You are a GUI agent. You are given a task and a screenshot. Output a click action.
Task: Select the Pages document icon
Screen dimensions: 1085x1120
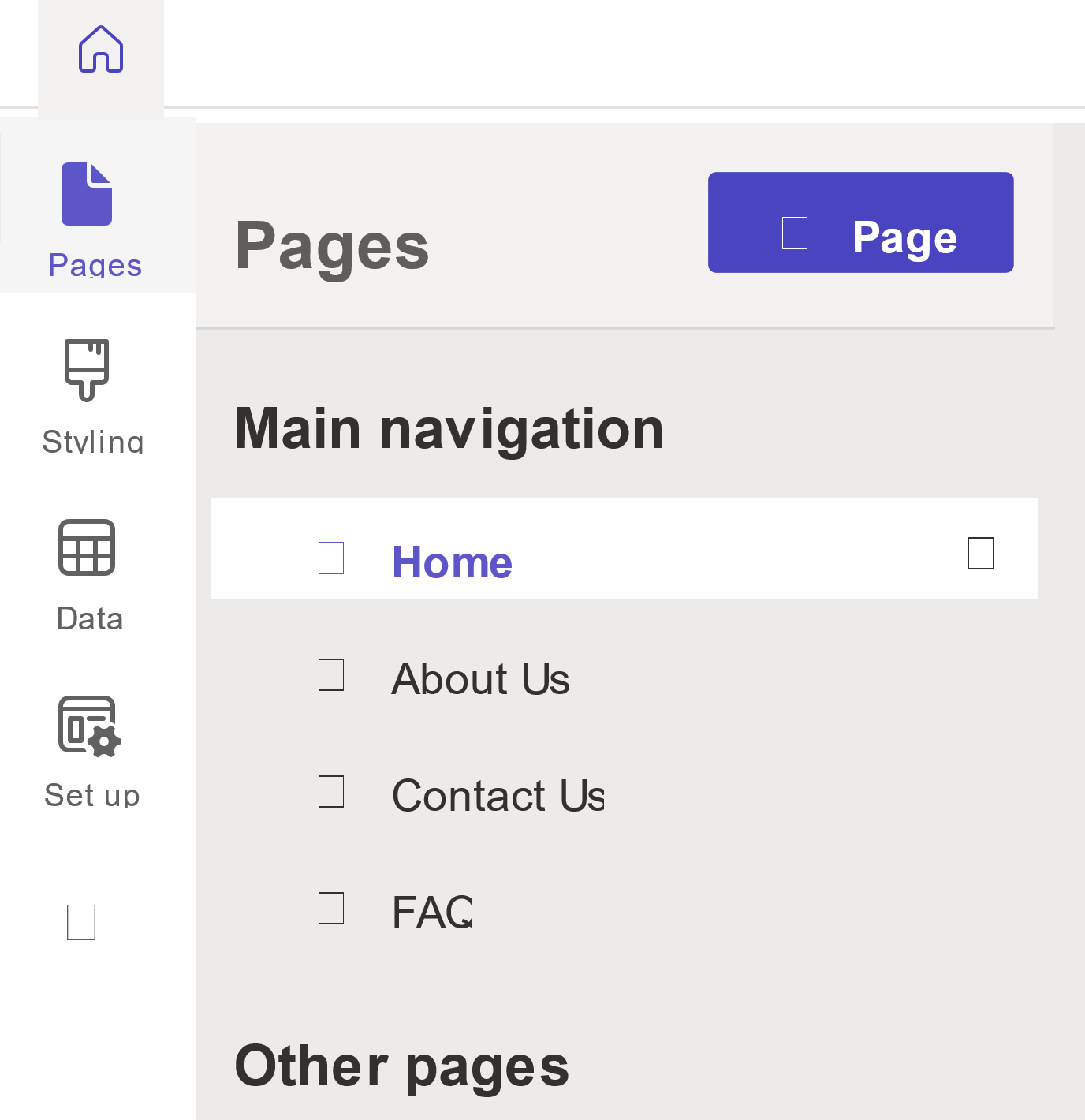[85, 193]
